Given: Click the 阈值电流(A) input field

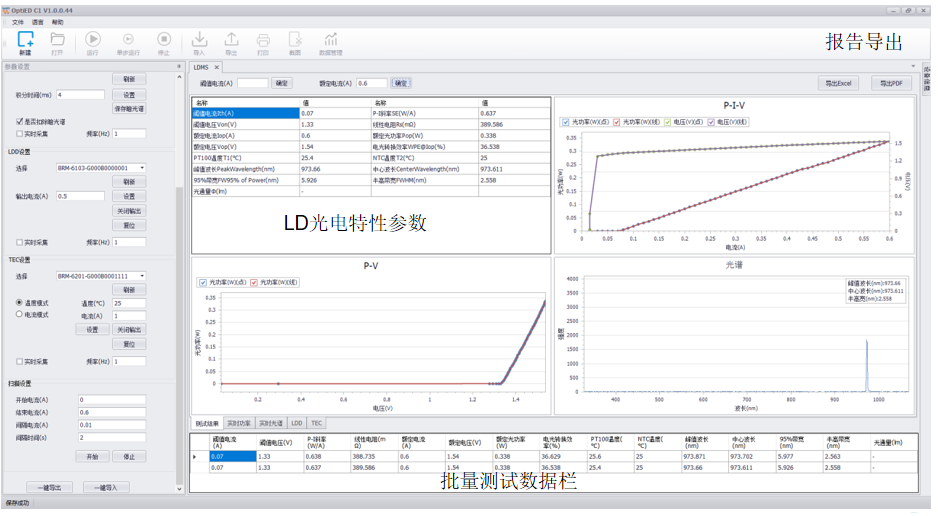Looking at the screenshot, I should click(252, 83).
